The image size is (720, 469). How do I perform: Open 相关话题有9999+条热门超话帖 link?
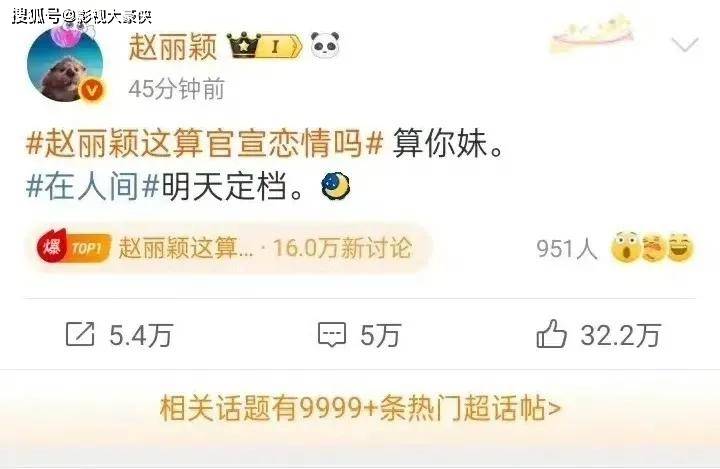pos(360,408)
